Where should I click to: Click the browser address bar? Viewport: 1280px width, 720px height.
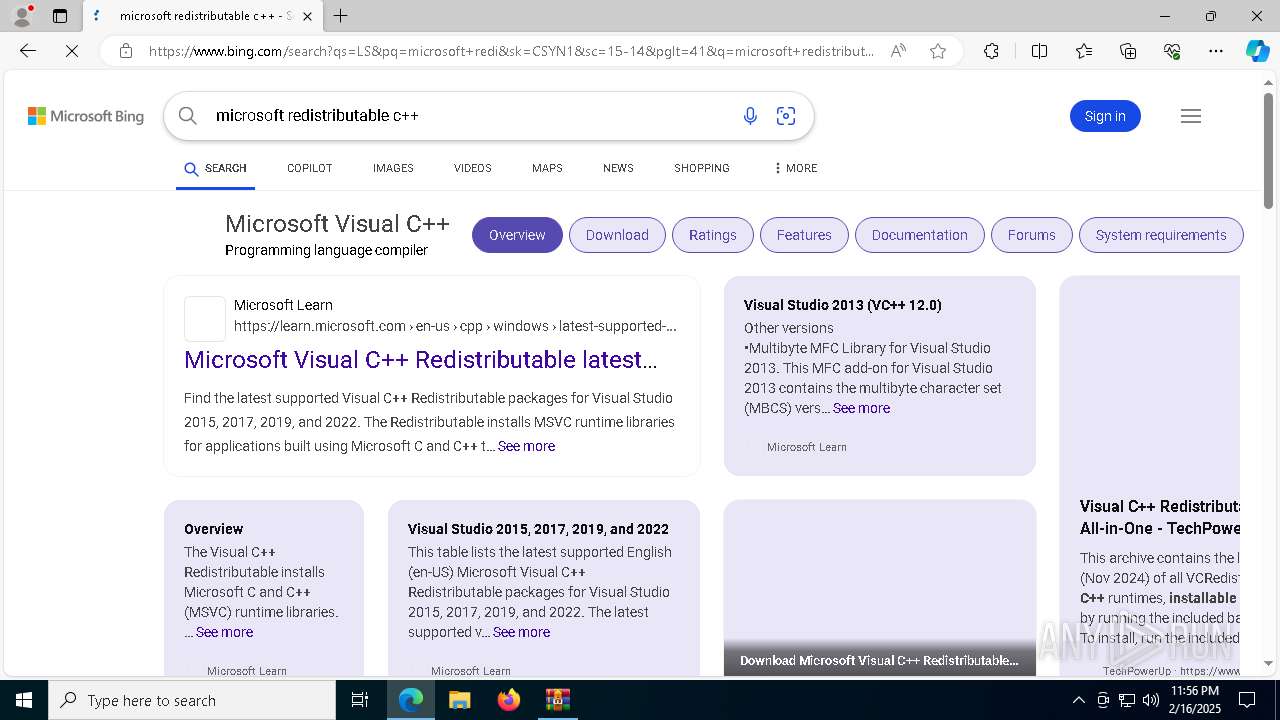[512, 51]
